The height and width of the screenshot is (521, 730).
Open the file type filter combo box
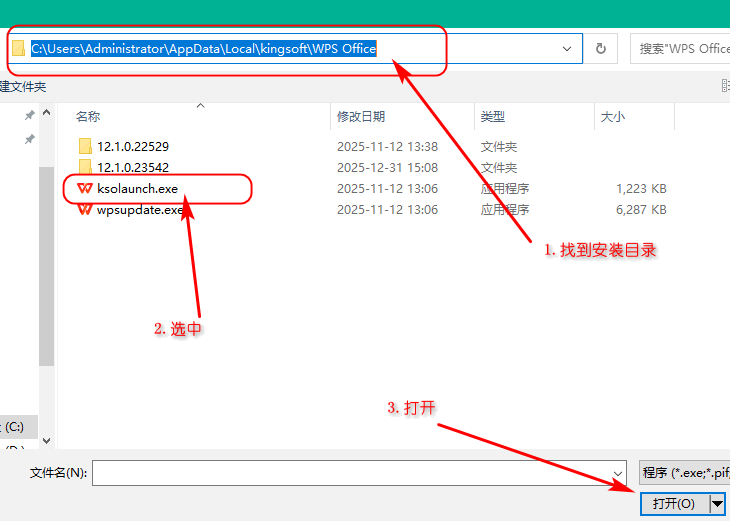pyautogui.click(x=684, y=473)
